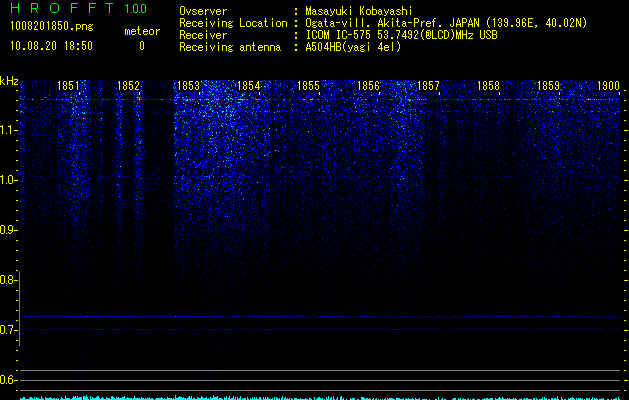Click the Receiving Location field label
Viewport: 629px width, 400px height.
(233, 23)
